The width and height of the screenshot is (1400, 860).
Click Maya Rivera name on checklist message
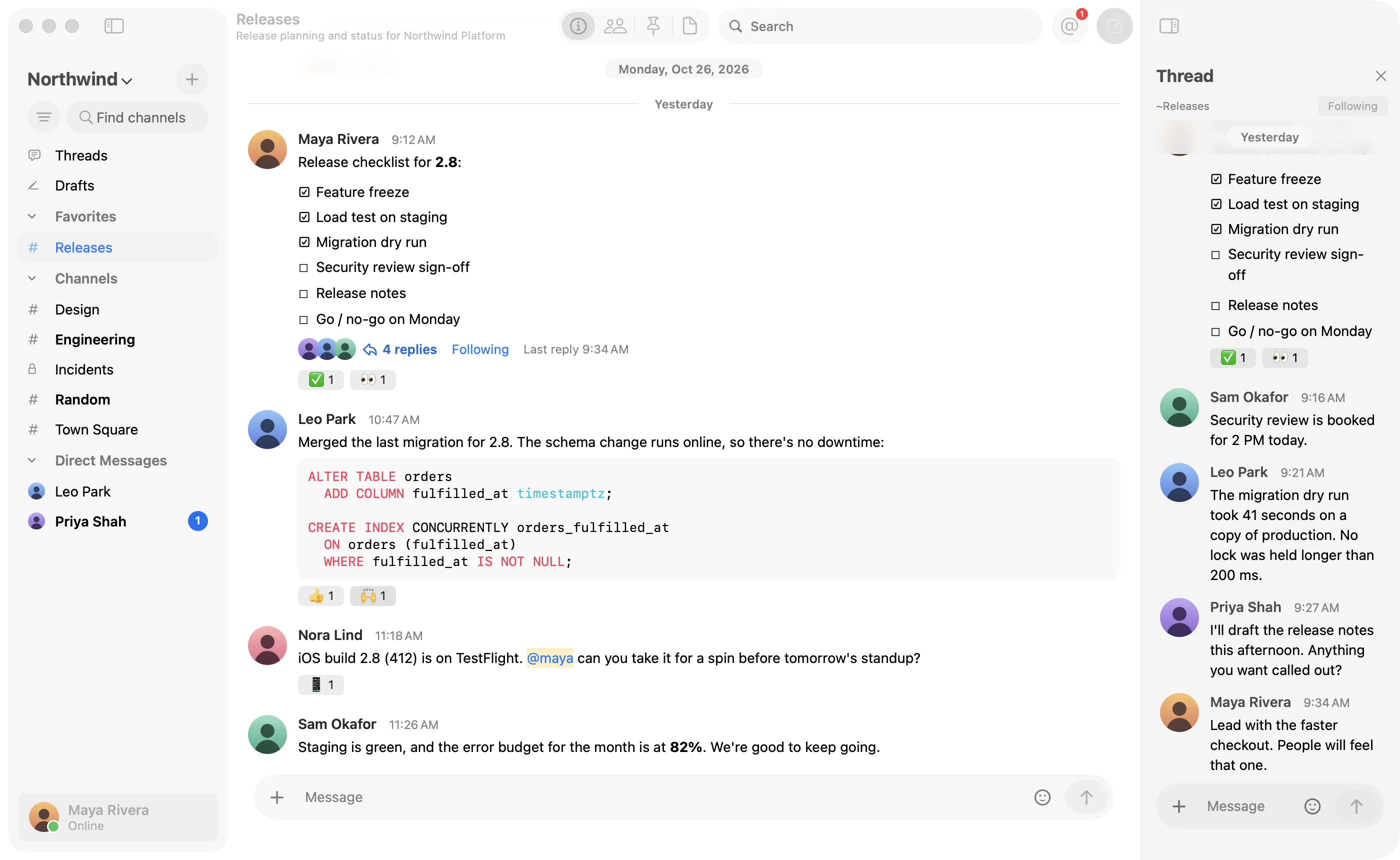pos(338,139)
